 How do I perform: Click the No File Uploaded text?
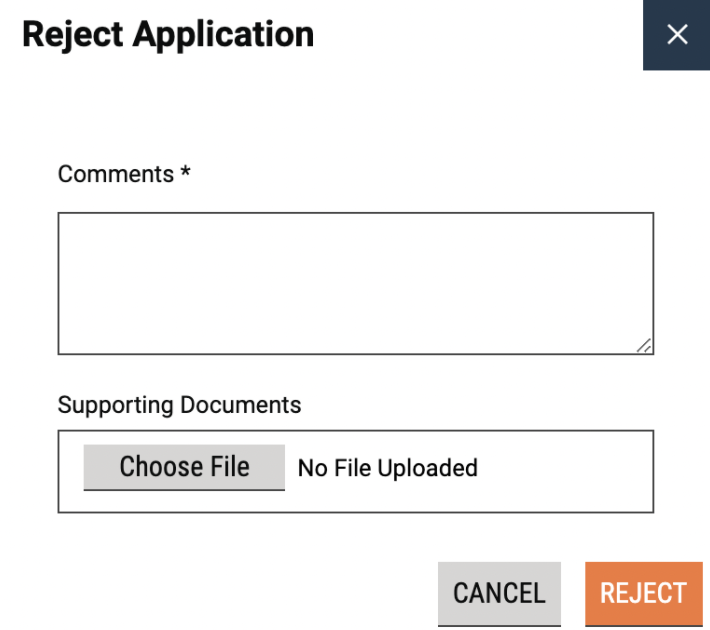[388, 468]
